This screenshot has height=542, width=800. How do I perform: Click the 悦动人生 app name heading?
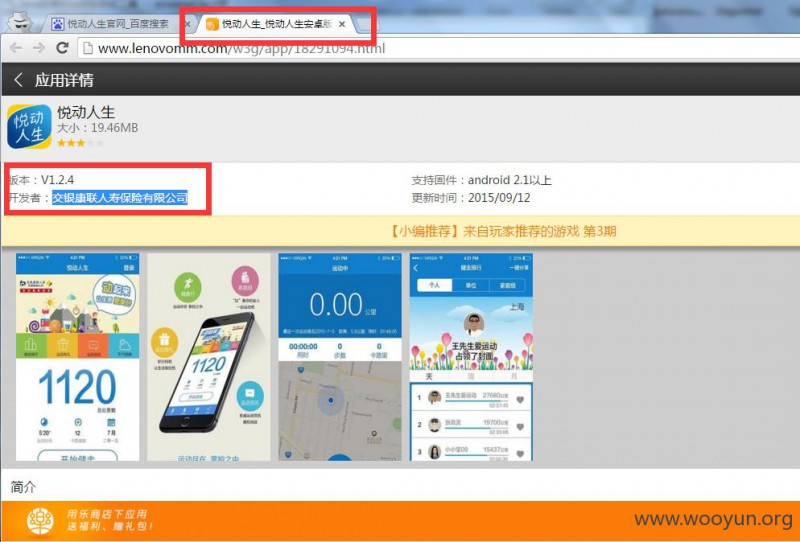86,112
